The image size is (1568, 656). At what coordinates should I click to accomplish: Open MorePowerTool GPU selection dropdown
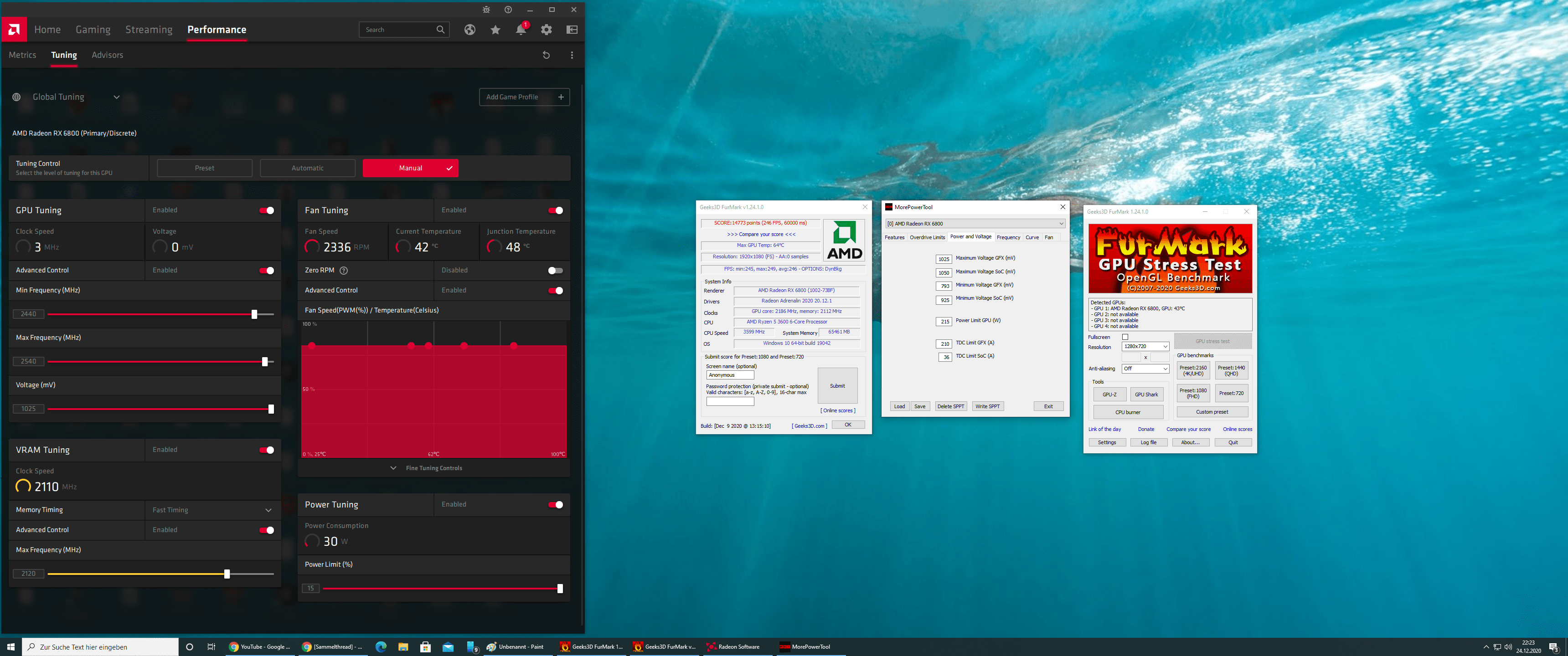(x=975, y=223)
